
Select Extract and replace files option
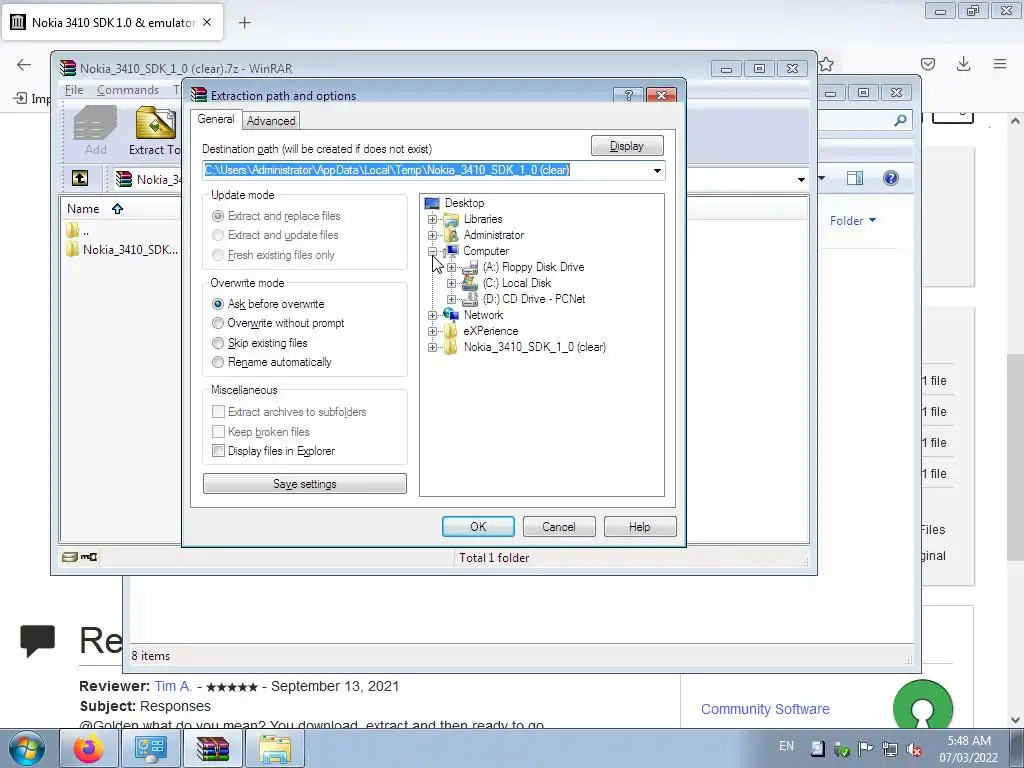[276, 216]
